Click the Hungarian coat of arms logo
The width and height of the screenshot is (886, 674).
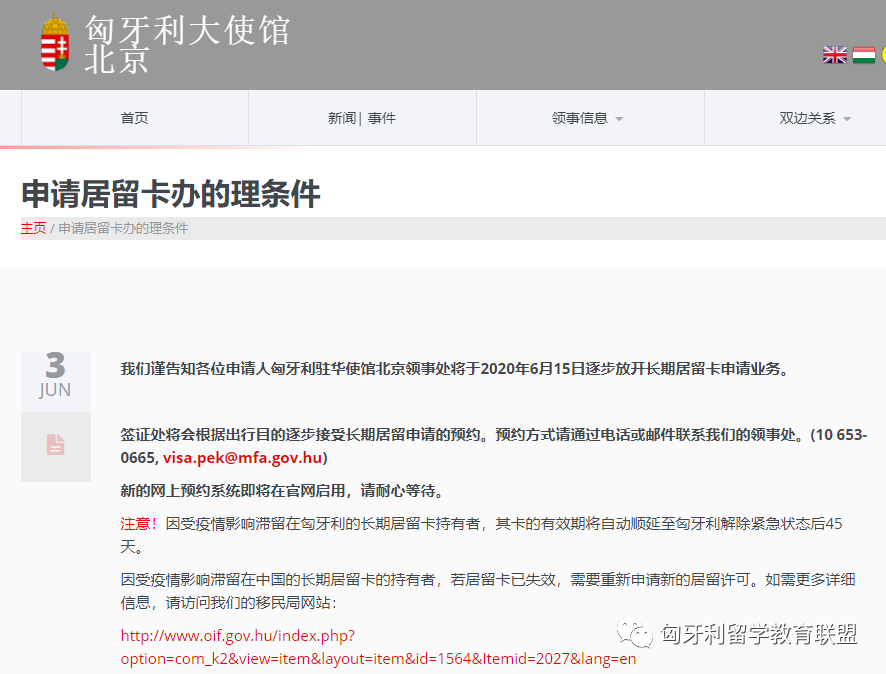click(x=55, y=43)
